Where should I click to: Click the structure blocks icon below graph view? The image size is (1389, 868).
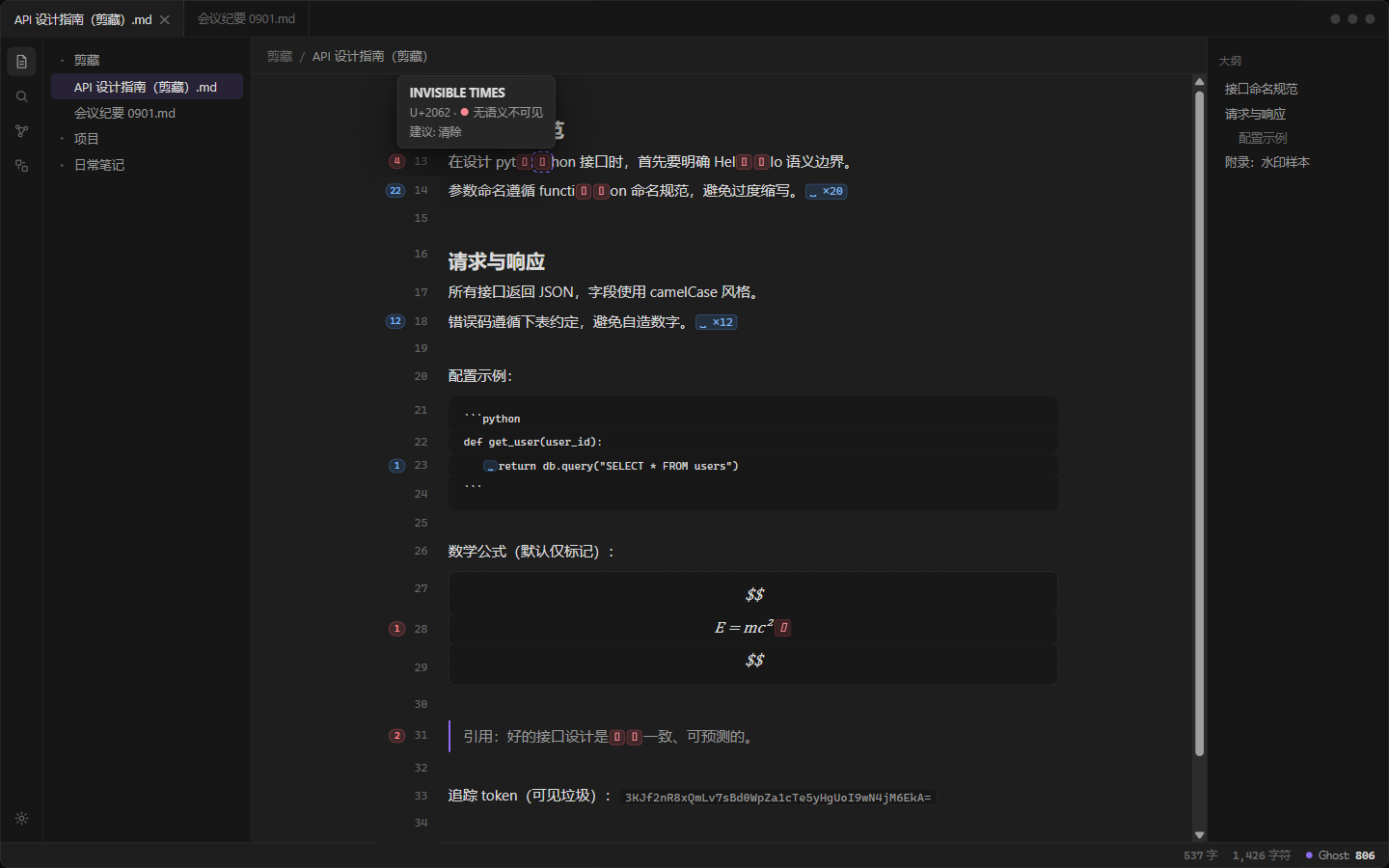[21, 166]
